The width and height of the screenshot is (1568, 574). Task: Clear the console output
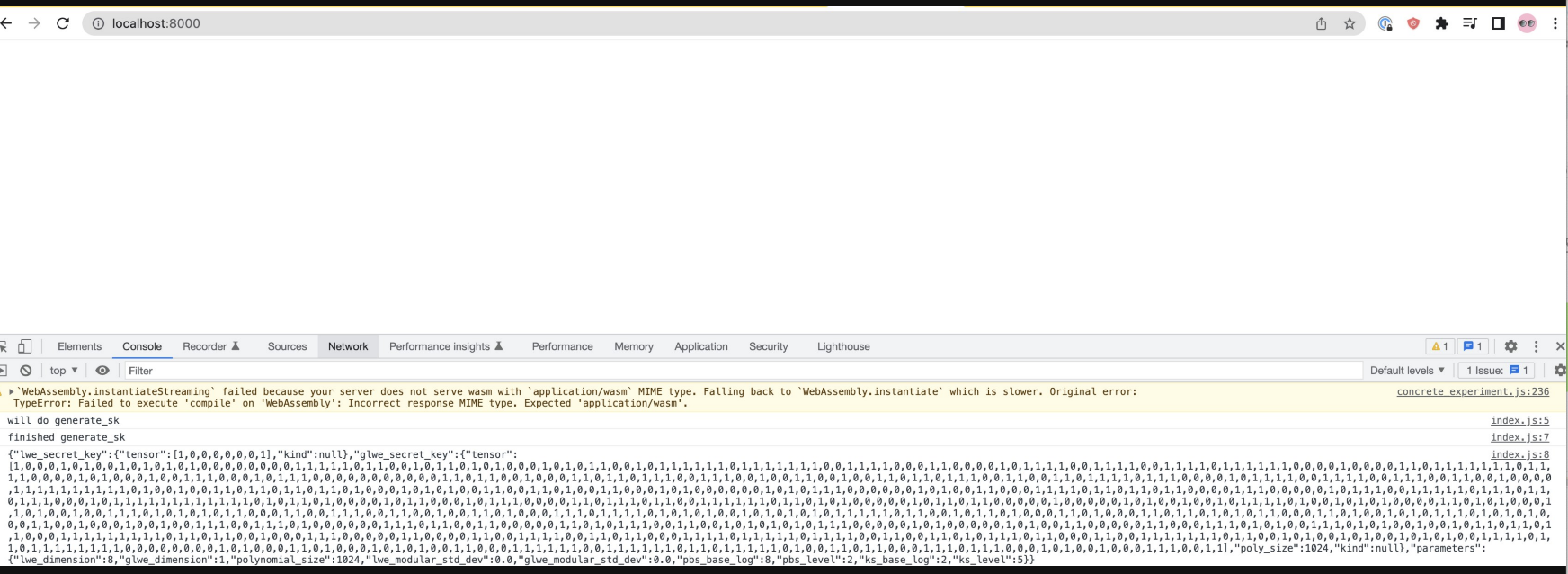pyautogui.click(x=26, y=371)
